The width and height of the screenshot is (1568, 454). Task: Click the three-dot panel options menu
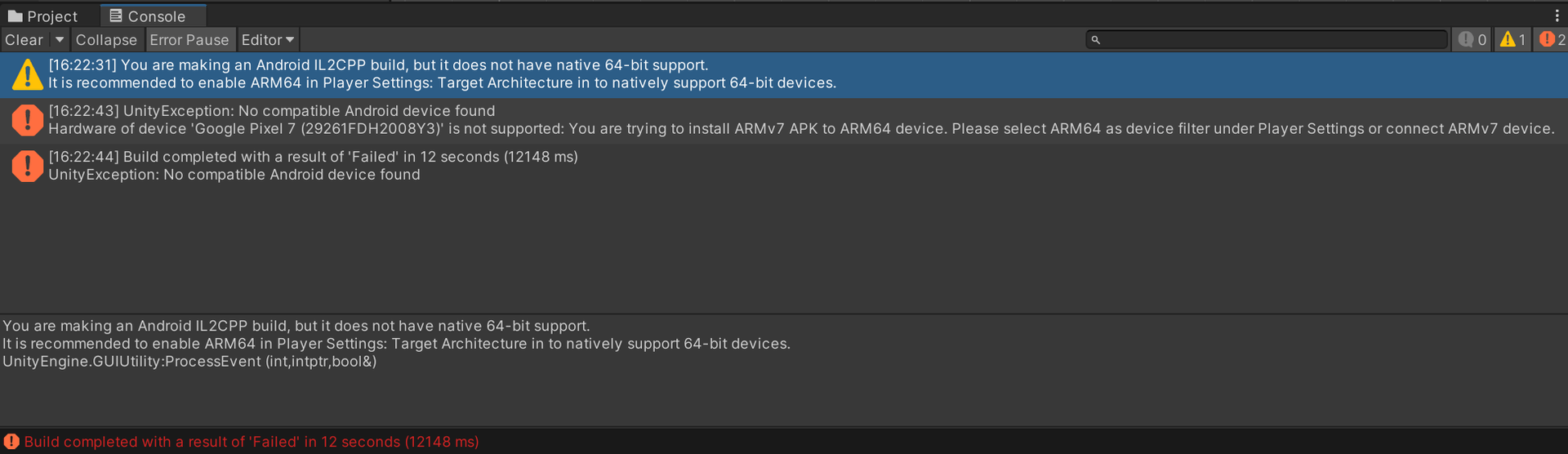click(x=1557, y=16)
